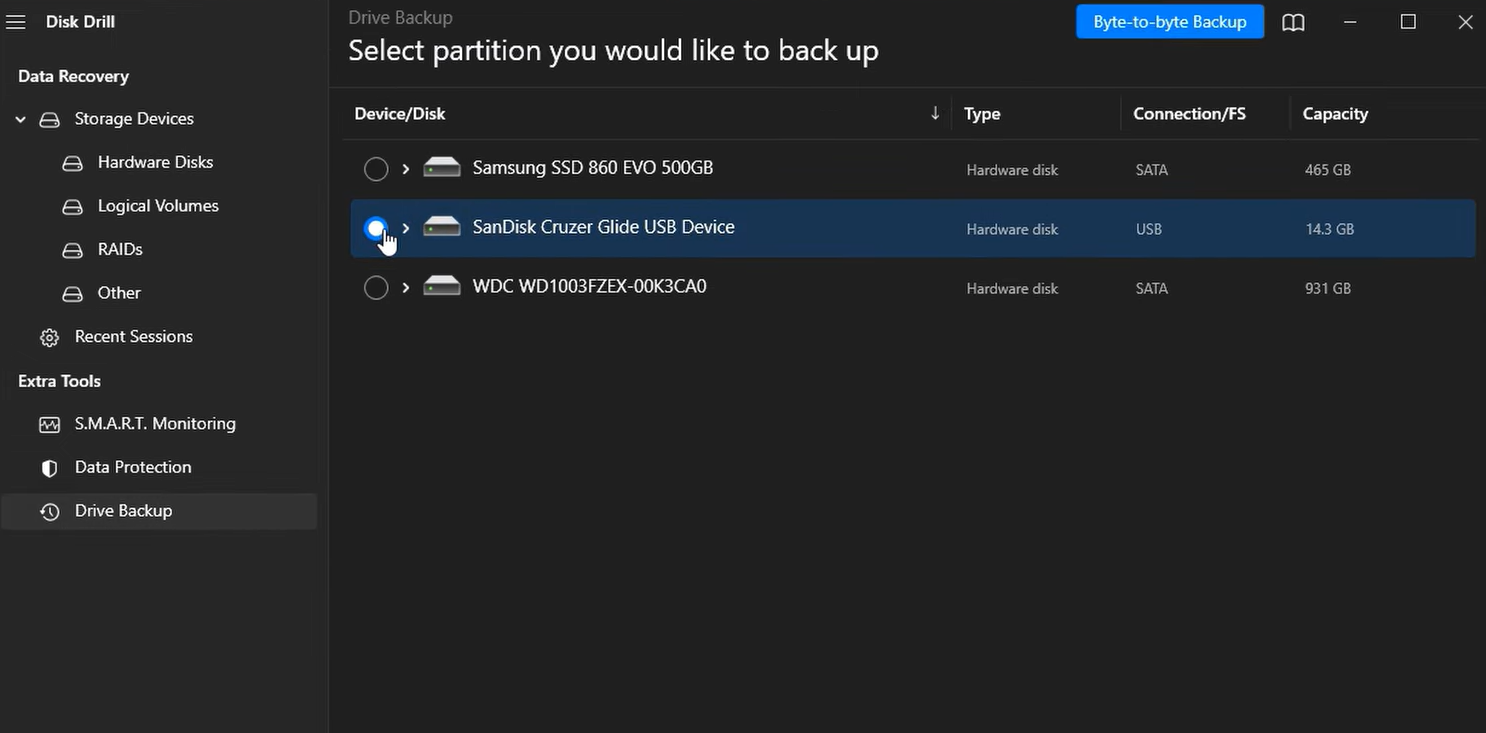Open S.M.A.R.T. Monitoring tool
The height and width of the screenshot is (733, 1486).
pyautogui.click(x=155, y=423)
